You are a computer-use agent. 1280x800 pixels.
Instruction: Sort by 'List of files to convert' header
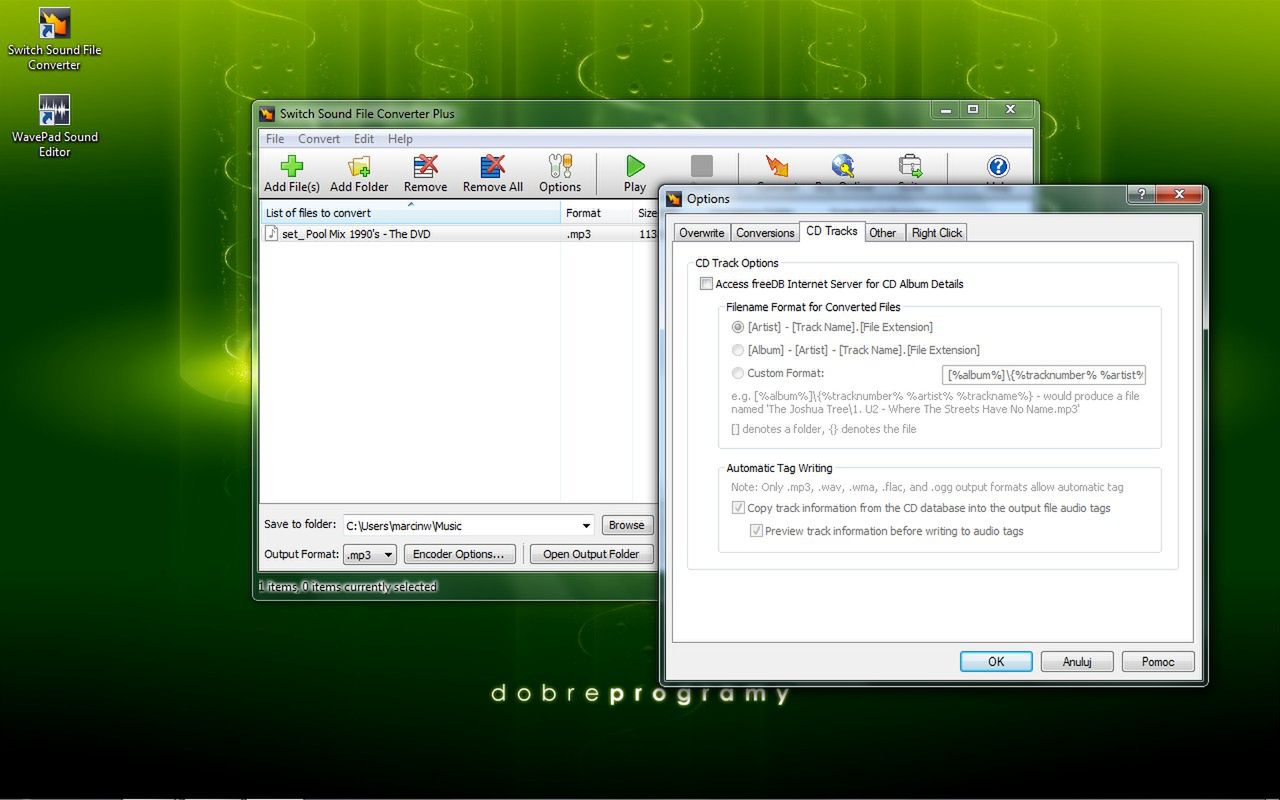pyautogui.click(x=410, y=213)
